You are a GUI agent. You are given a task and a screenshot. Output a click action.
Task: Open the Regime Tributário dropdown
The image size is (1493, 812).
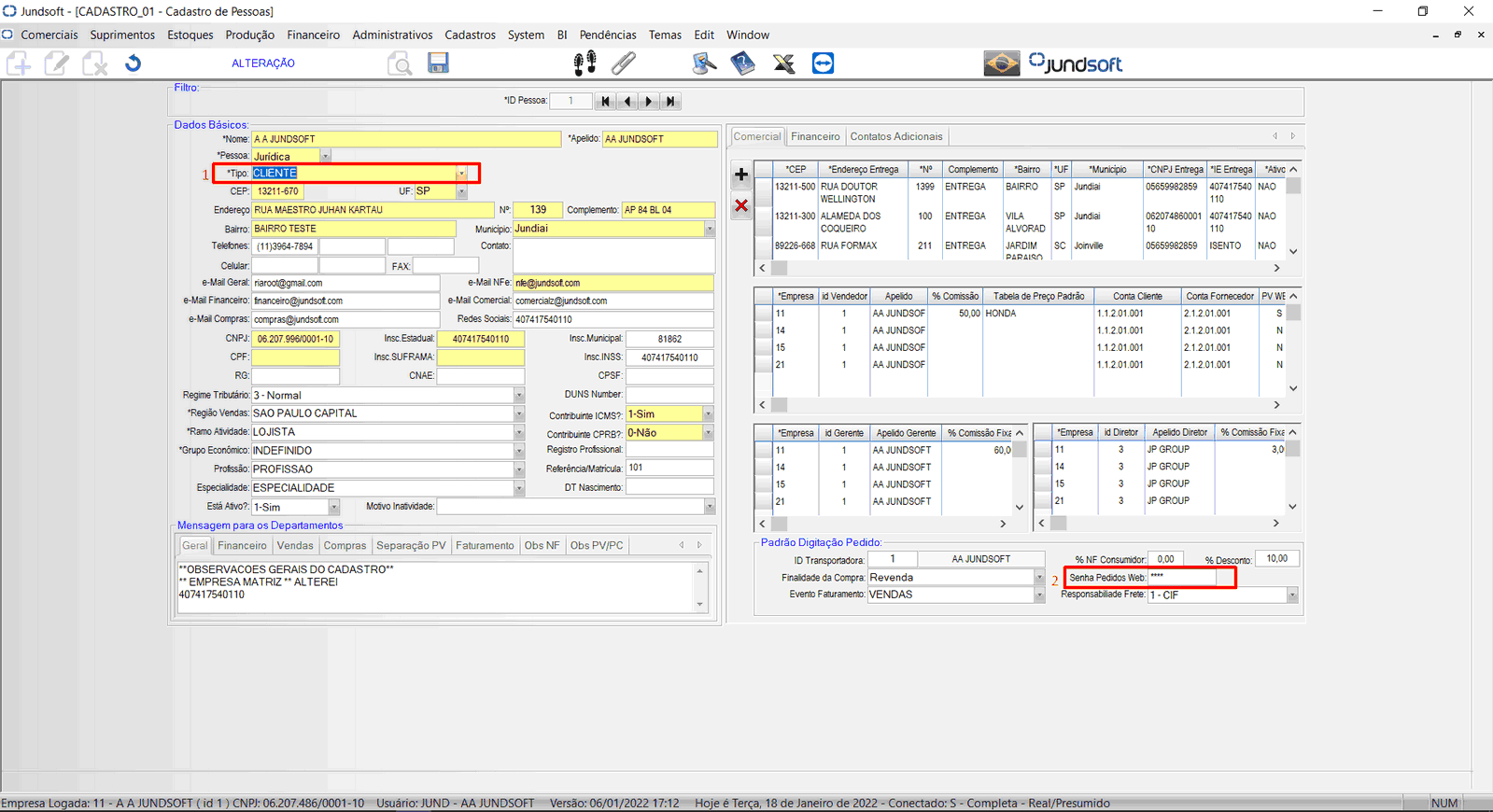coord(519,395)
